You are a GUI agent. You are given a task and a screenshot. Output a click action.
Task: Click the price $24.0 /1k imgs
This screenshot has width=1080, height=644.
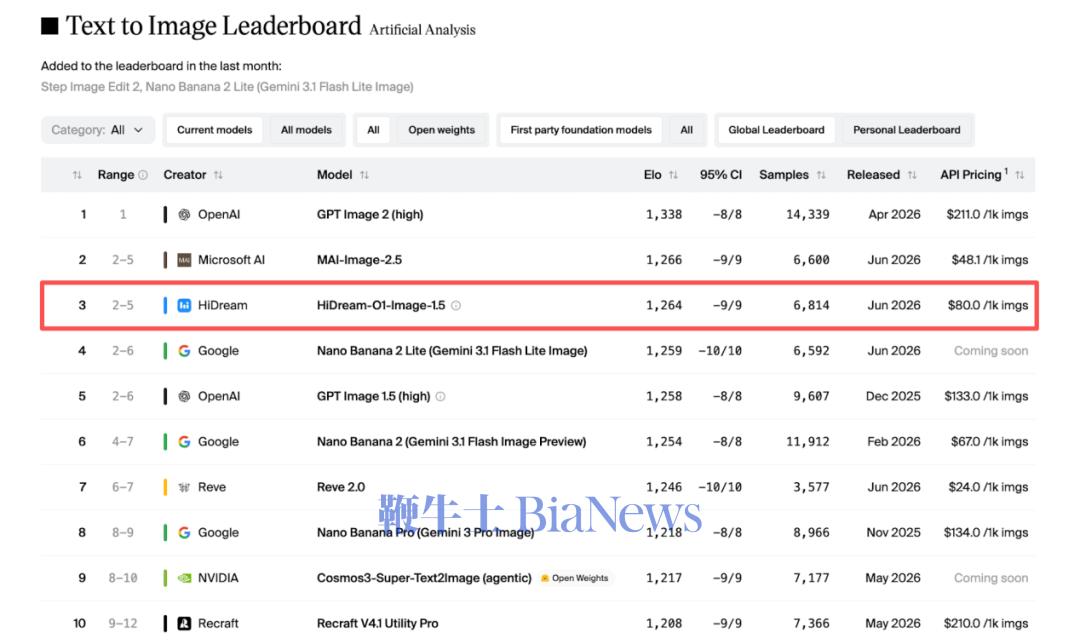988,487
